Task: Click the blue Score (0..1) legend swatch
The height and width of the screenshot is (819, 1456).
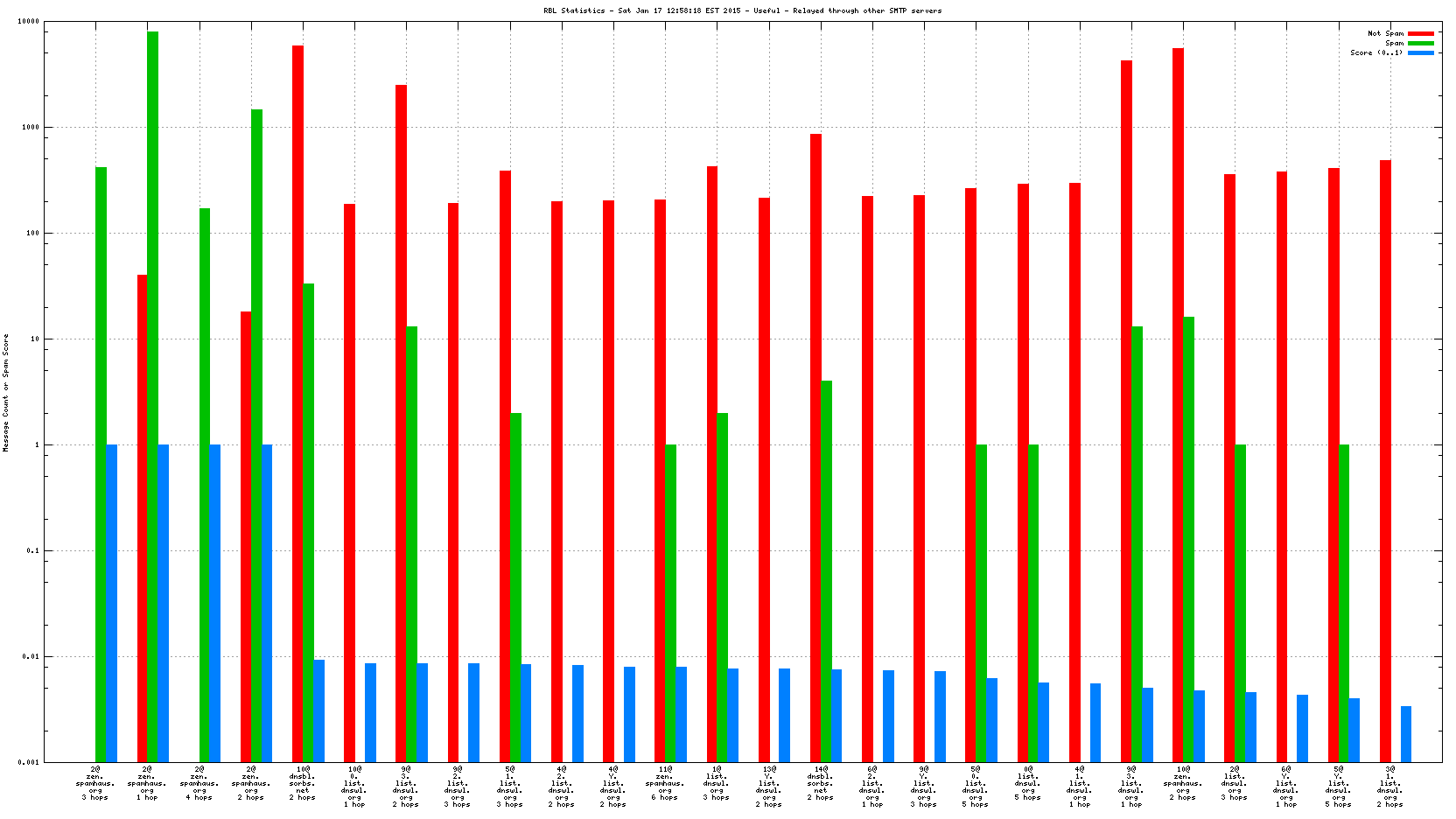Action: coord(1420,52)
